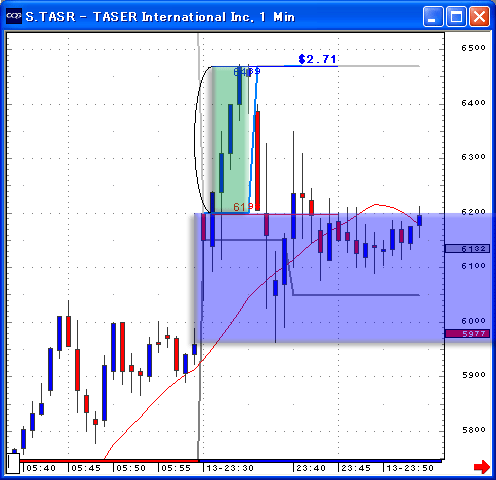Click the 6300 price scale label
This screenshot has height=480, width=496.
pyautogui.click(x=473, y=157)
